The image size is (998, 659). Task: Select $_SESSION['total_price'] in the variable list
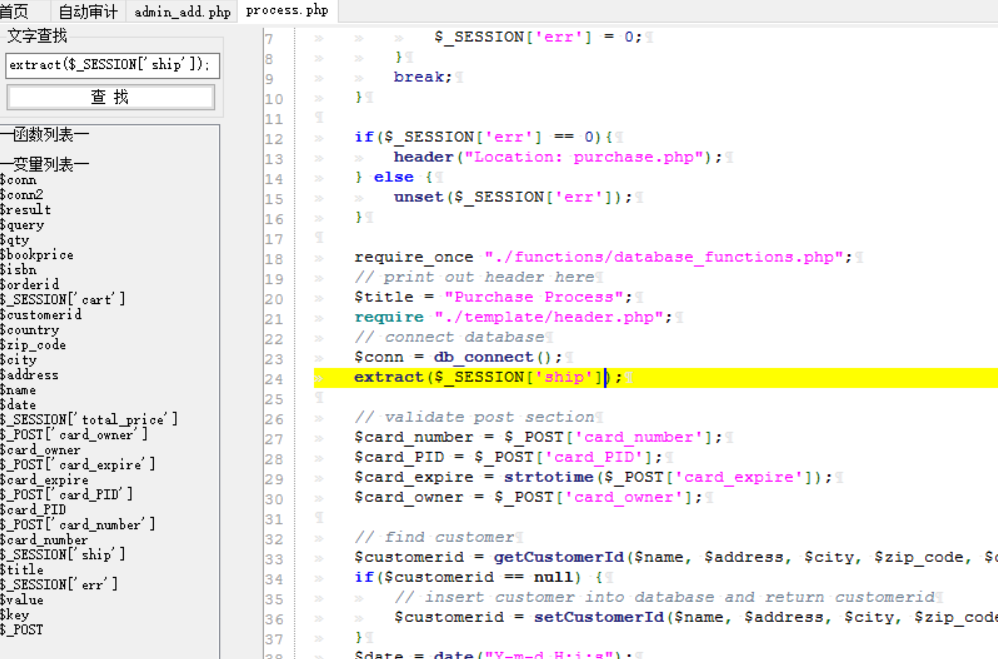(89, 420)
